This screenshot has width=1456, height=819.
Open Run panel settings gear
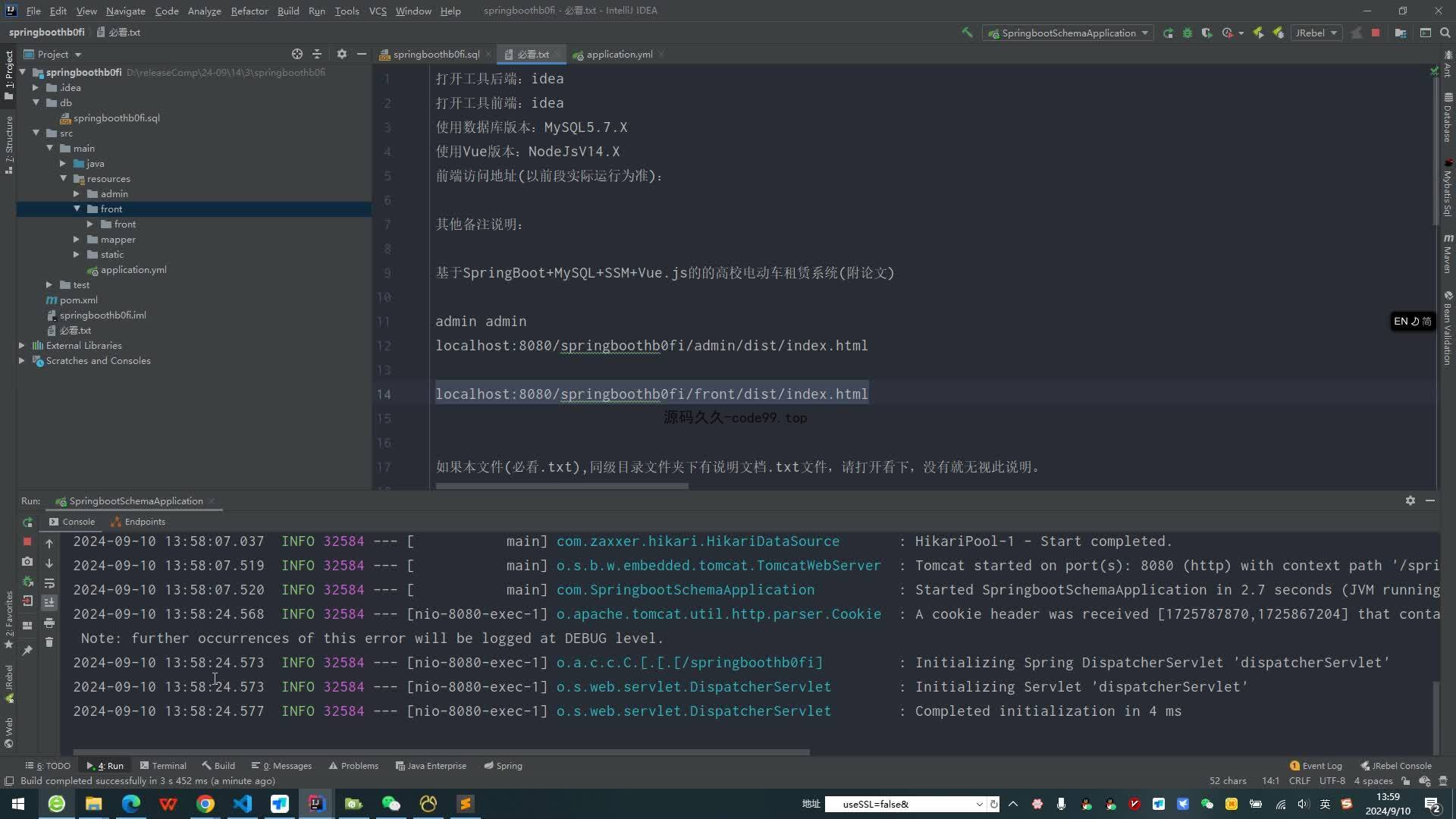[1410, 500]
